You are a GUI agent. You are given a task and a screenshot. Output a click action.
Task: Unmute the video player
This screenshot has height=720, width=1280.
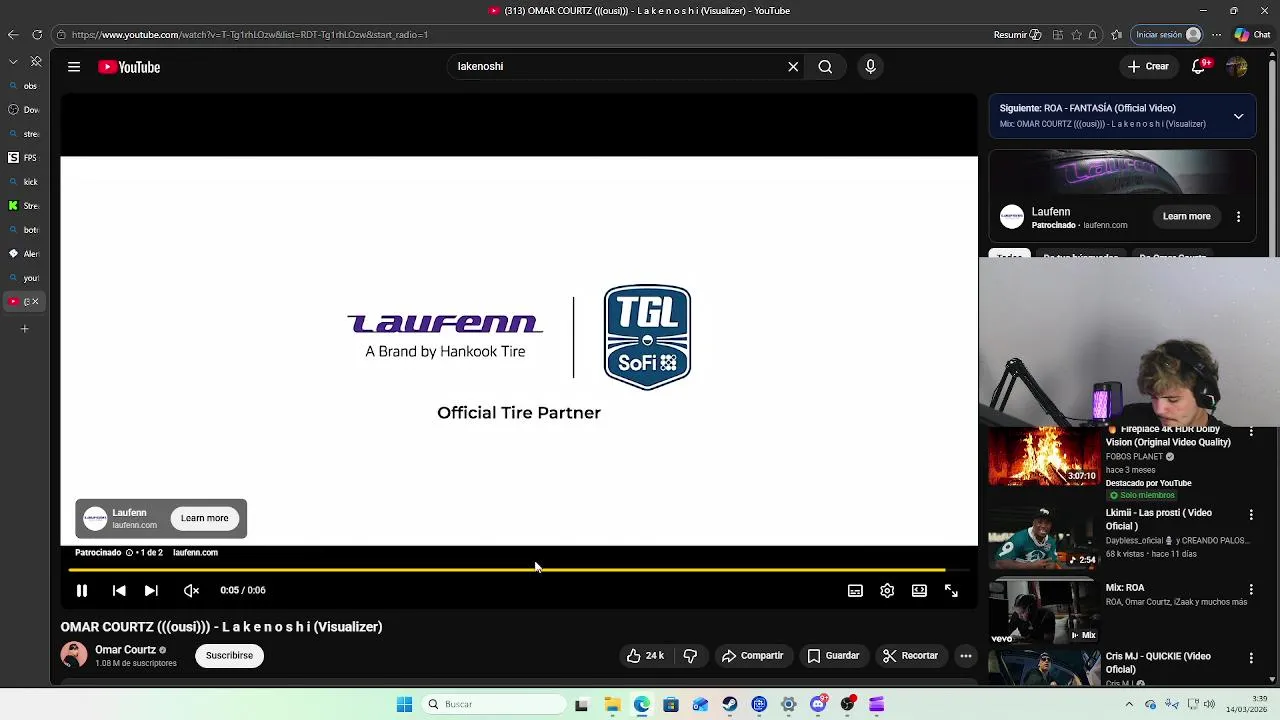point(191,591)
